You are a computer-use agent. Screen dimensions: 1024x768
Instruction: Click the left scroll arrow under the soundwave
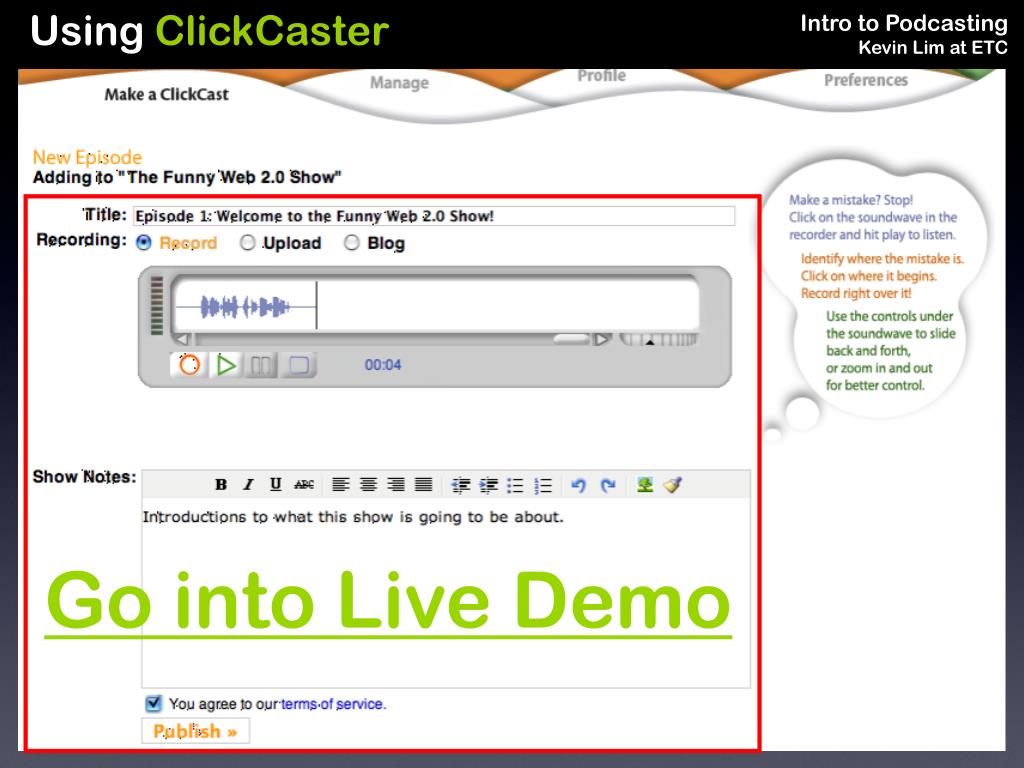coord(183,339)
